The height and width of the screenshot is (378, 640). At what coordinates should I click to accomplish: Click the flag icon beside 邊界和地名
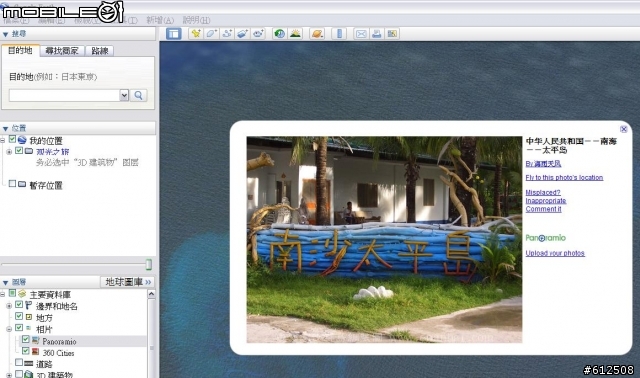29,305
